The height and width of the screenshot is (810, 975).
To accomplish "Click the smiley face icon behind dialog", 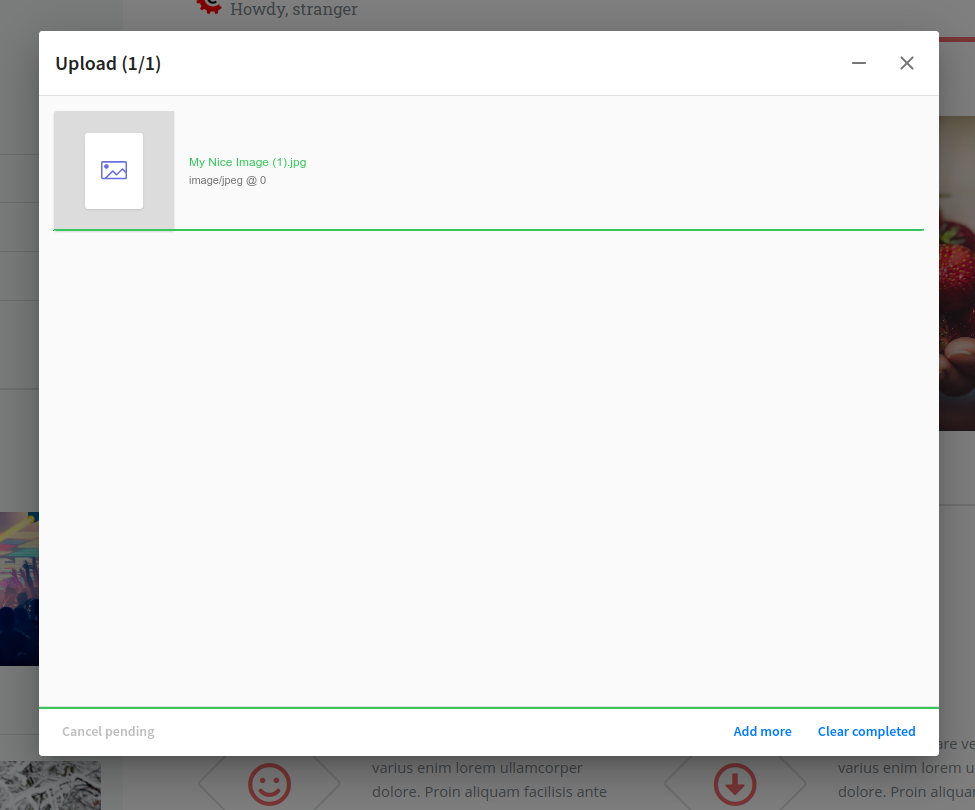I will (x=269, y=784).
